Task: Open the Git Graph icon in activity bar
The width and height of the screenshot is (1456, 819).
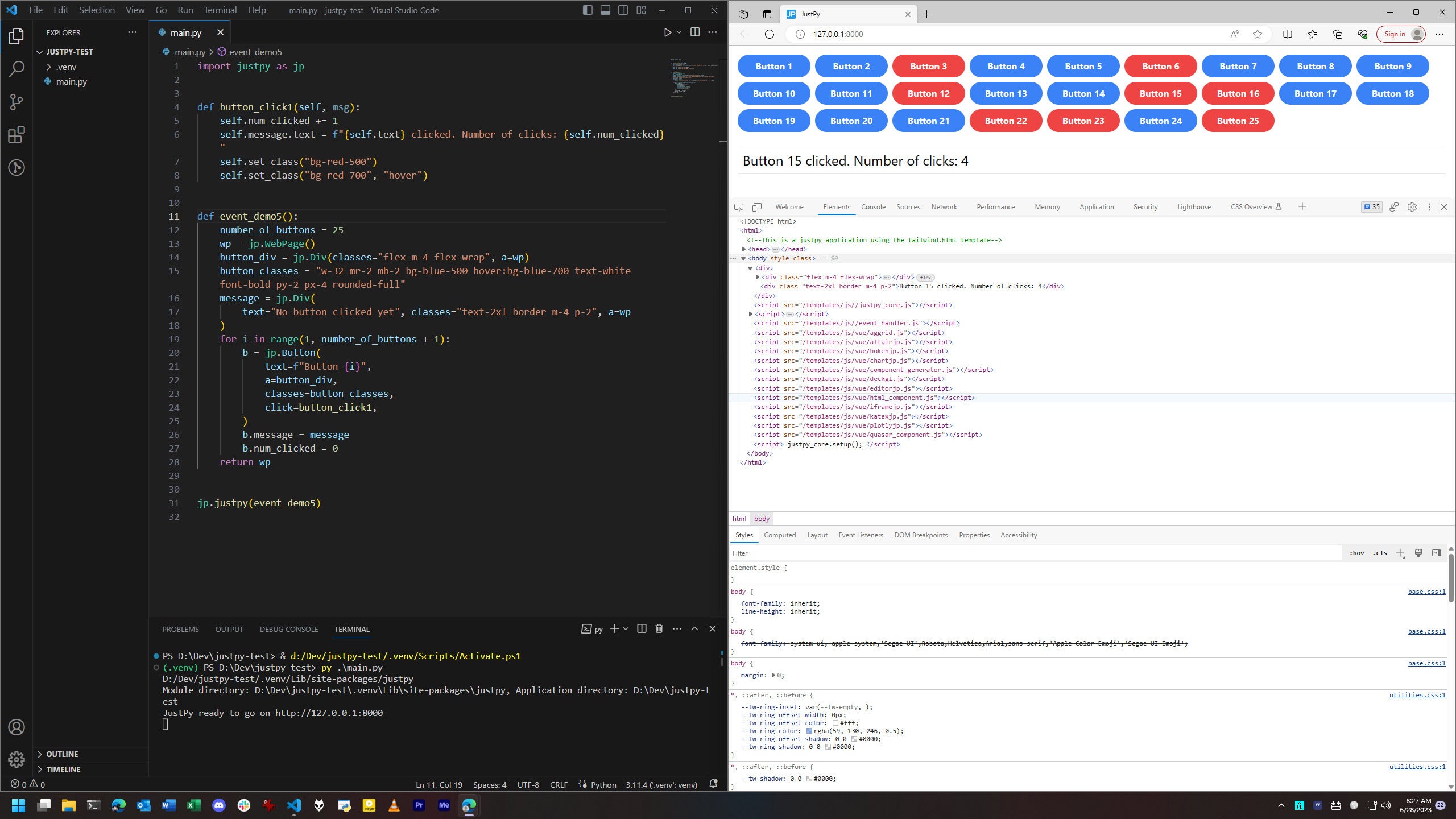Action: [16, 168]
